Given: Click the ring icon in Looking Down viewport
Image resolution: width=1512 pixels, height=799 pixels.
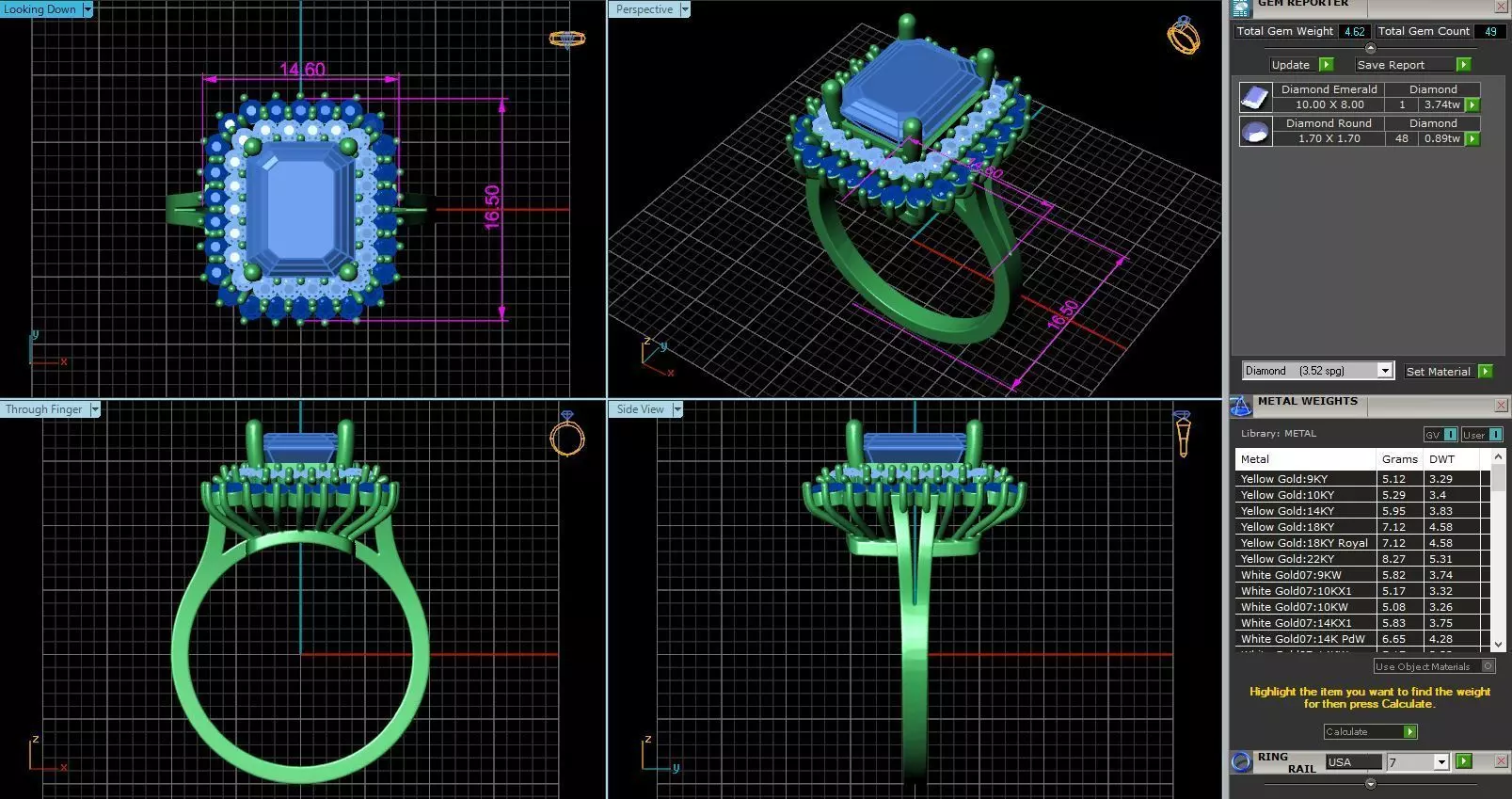Looking at the screenshot, I should pyautogui.click(x=567, y=39).
